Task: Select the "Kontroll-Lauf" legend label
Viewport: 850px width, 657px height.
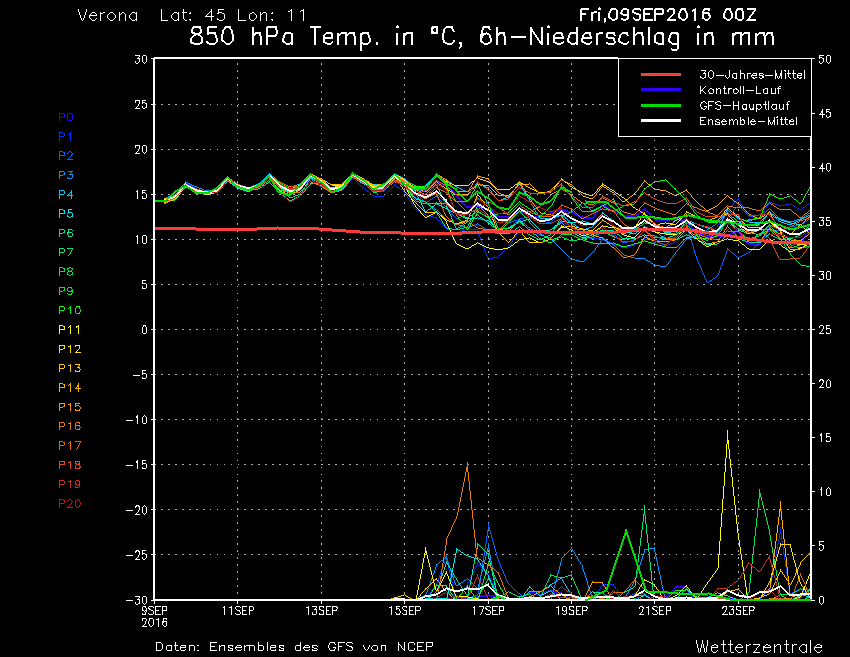Action: pos(740,90)
